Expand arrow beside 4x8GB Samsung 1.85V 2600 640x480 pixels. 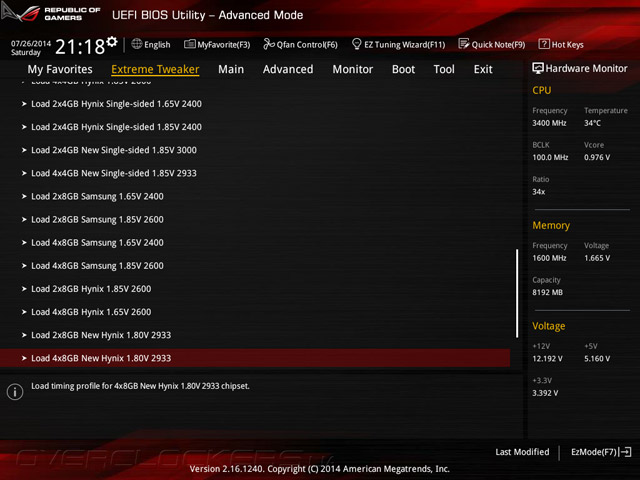pos(24,266)
